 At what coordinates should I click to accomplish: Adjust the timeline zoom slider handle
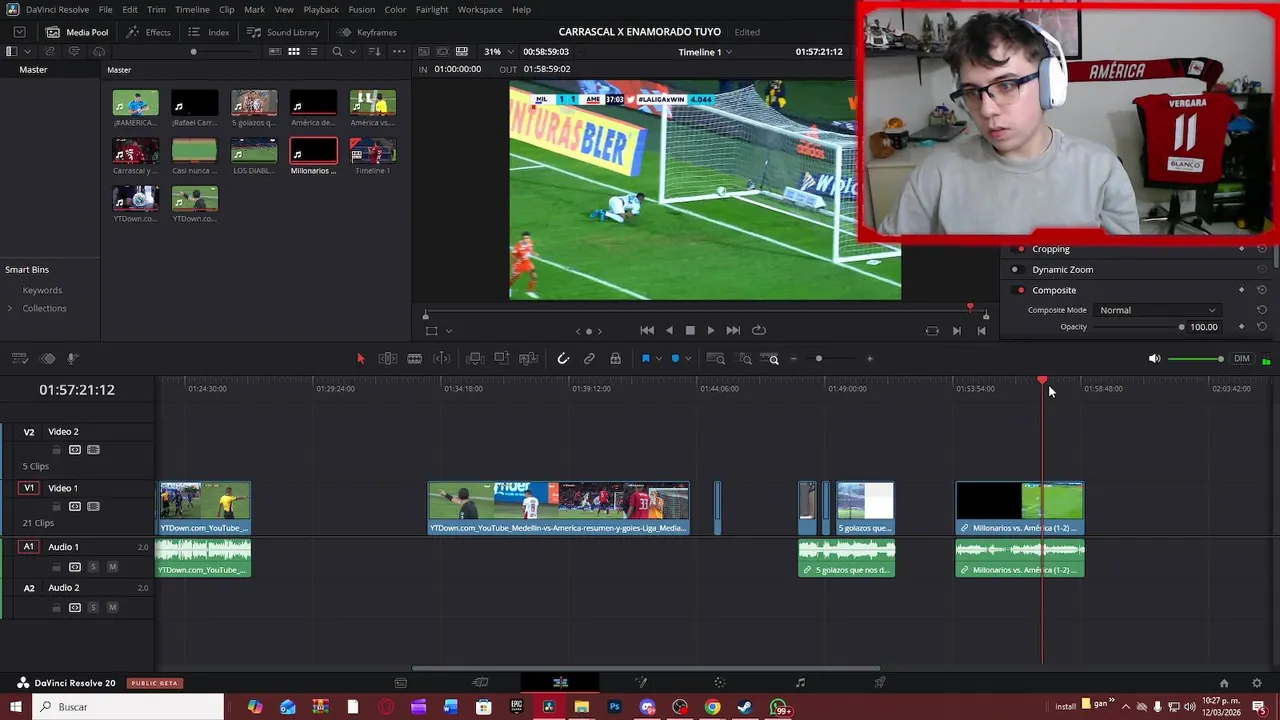pos(819,359)
